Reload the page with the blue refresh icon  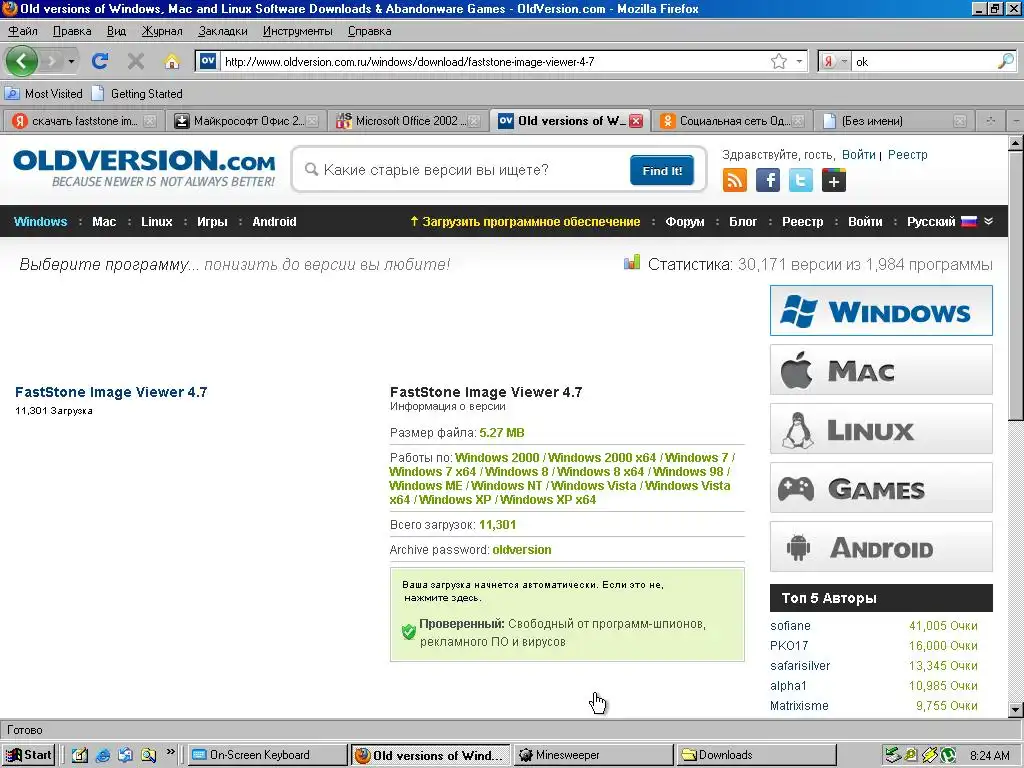click(100, 61)
